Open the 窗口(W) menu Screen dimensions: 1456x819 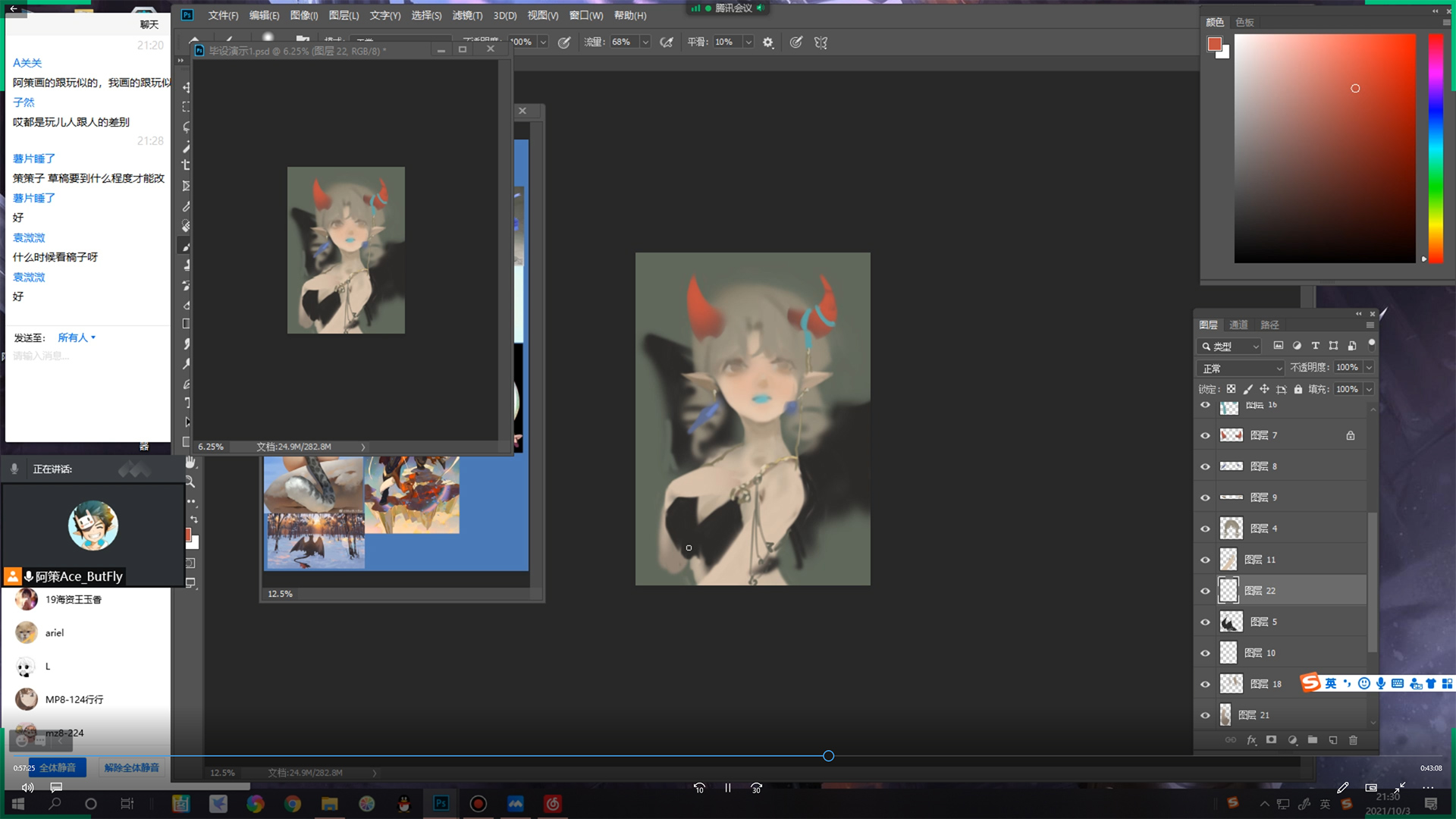point(586,15)
